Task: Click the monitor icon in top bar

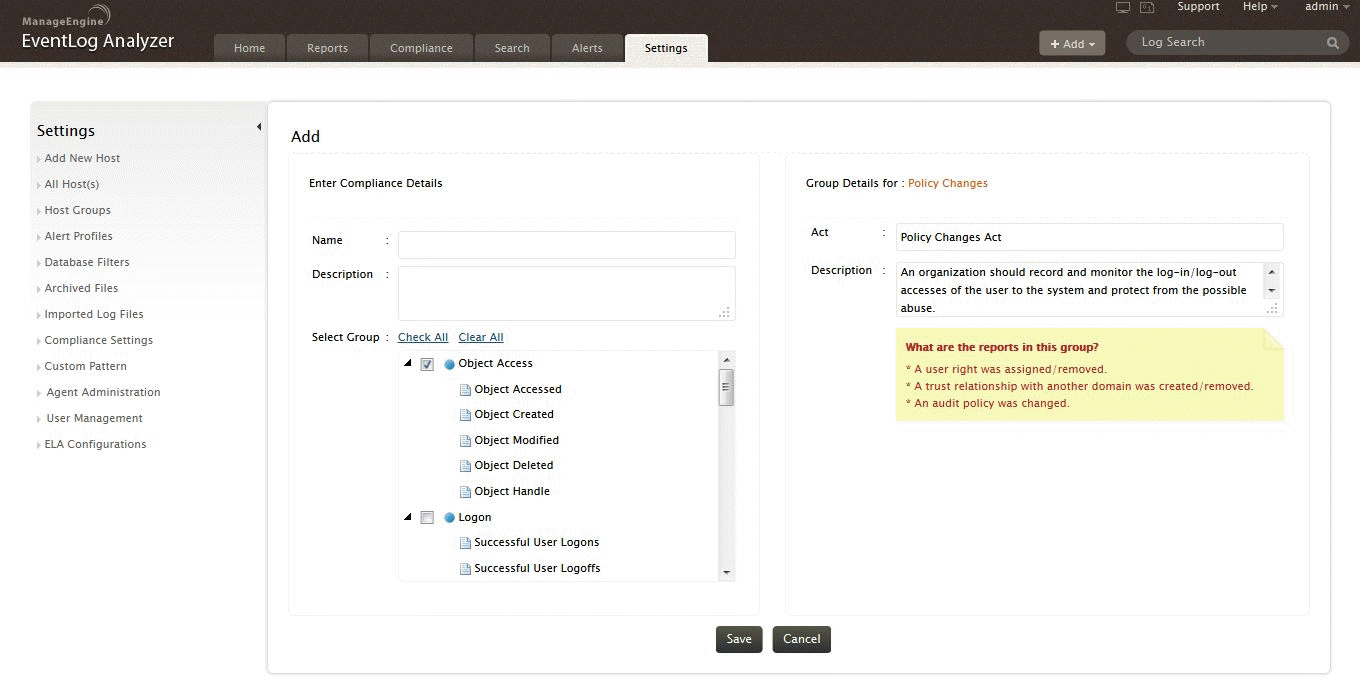Action: 1123,8
